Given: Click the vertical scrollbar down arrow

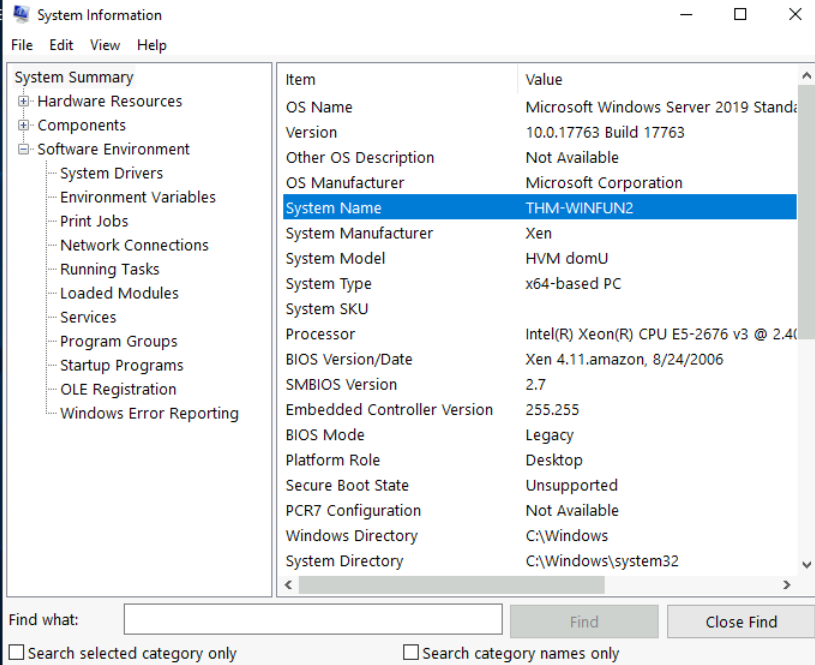Looking at the screenshot, I should click(806, 564).
